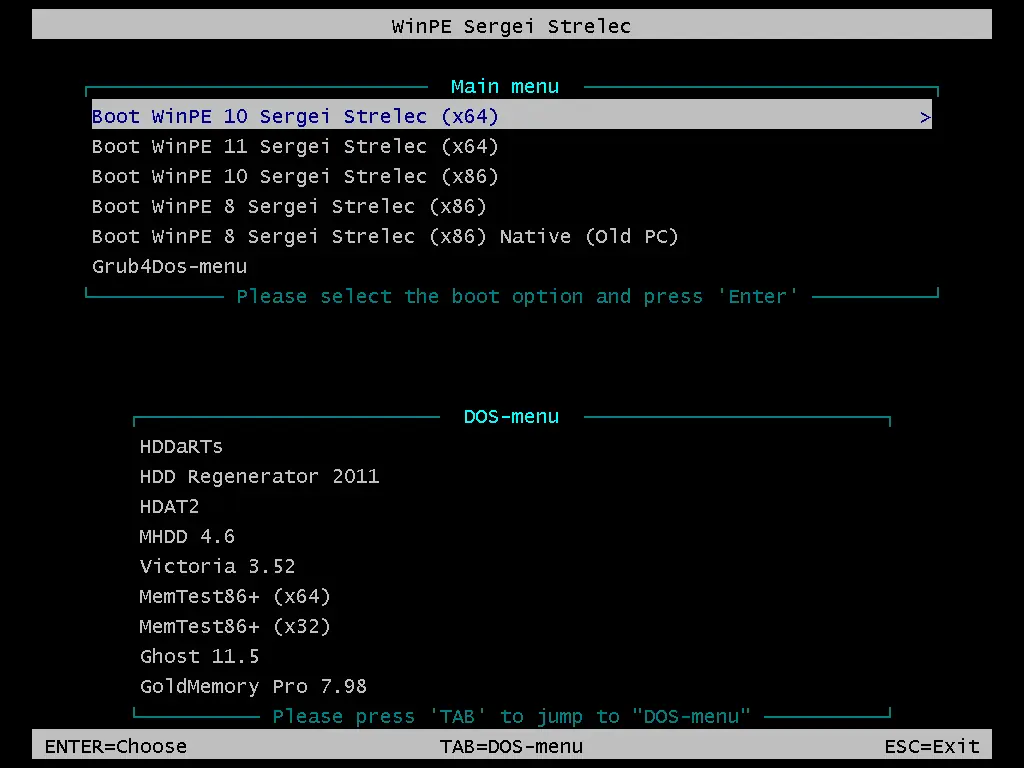Run MHDD 4.6
The width and height of the screenshot is (1024, 768).
tap(187, 536)
